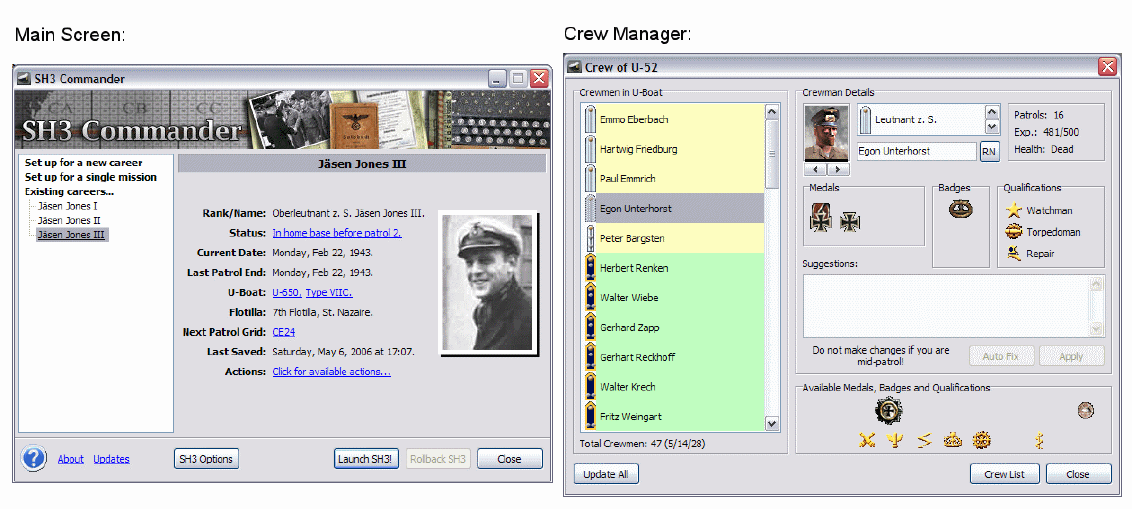Image resolution: width=1132 pixels, height=509 pixels.
Task: Close the SH3 Commander main screen via Close button
Action: (510, 458)
